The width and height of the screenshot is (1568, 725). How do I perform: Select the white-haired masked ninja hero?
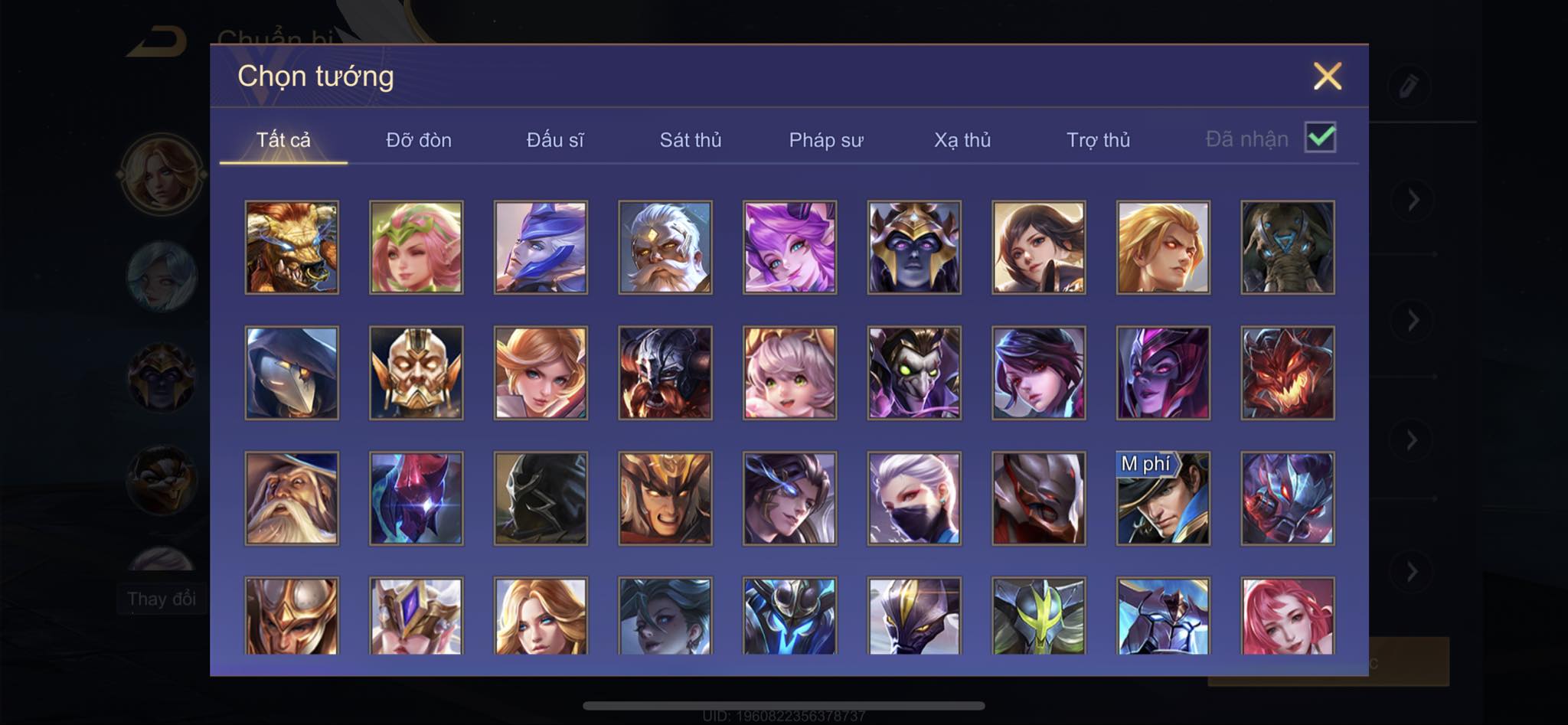coord(914,498)
